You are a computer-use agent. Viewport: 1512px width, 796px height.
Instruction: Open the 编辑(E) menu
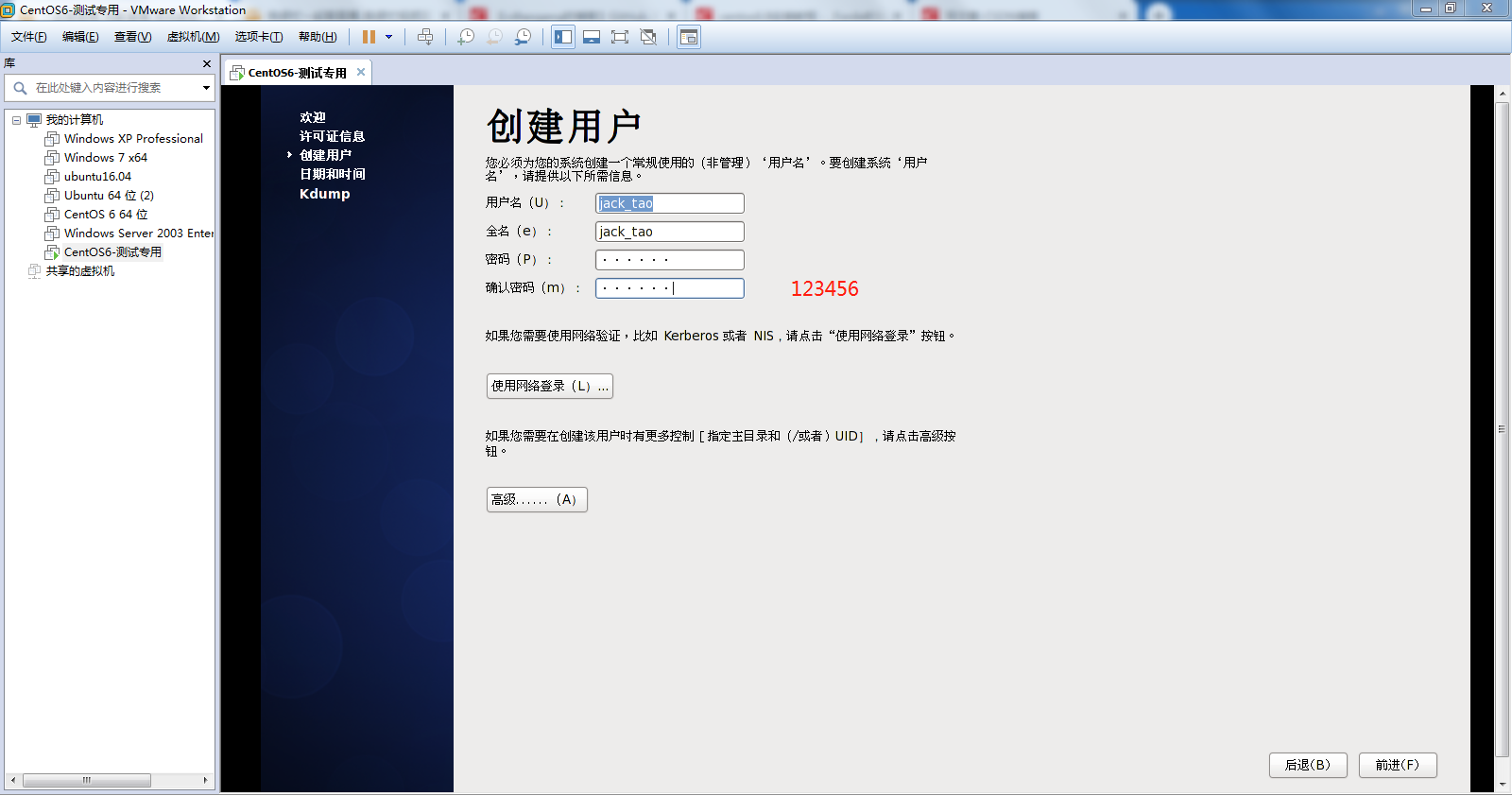(80, 37)
